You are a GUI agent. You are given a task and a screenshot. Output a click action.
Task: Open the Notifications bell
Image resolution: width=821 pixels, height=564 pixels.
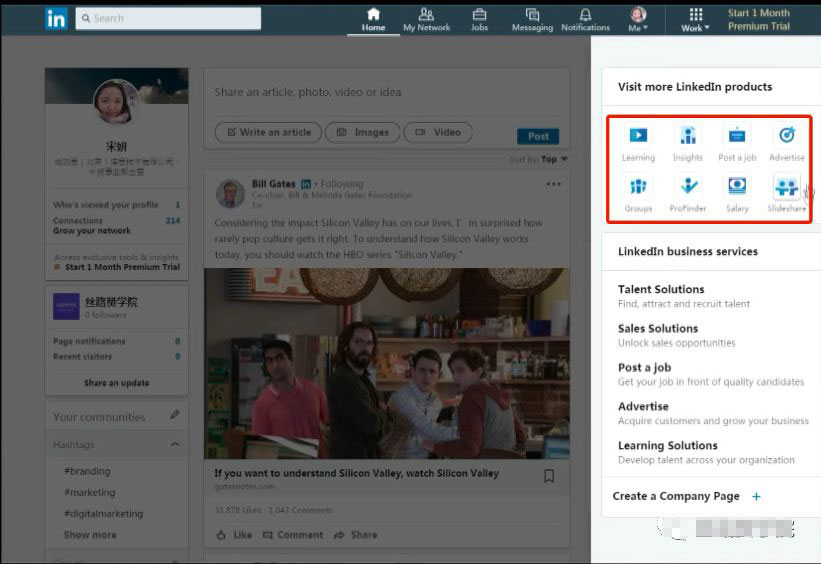pos(585,20)
